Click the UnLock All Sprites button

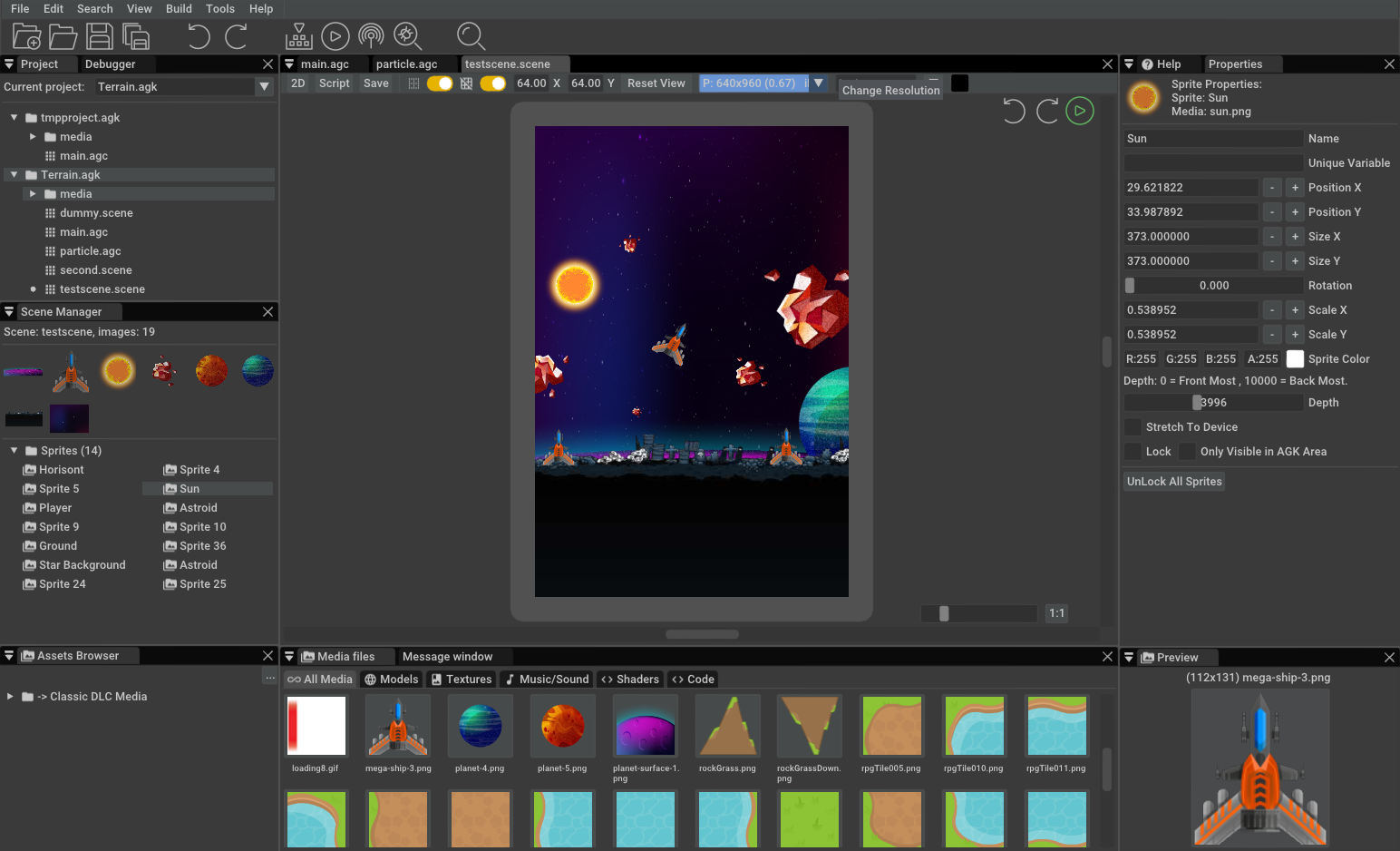click(x=1174, y=482)
